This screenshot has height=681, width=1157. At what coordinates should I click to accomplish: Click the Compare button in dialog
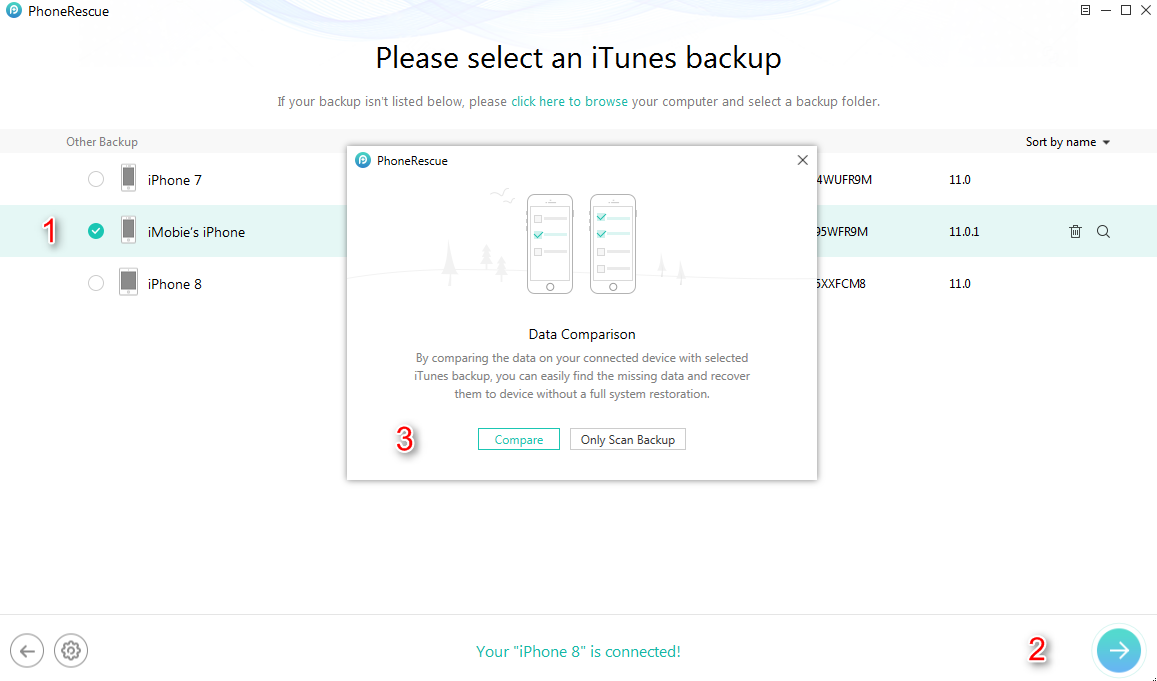click(x=519, y=439)
